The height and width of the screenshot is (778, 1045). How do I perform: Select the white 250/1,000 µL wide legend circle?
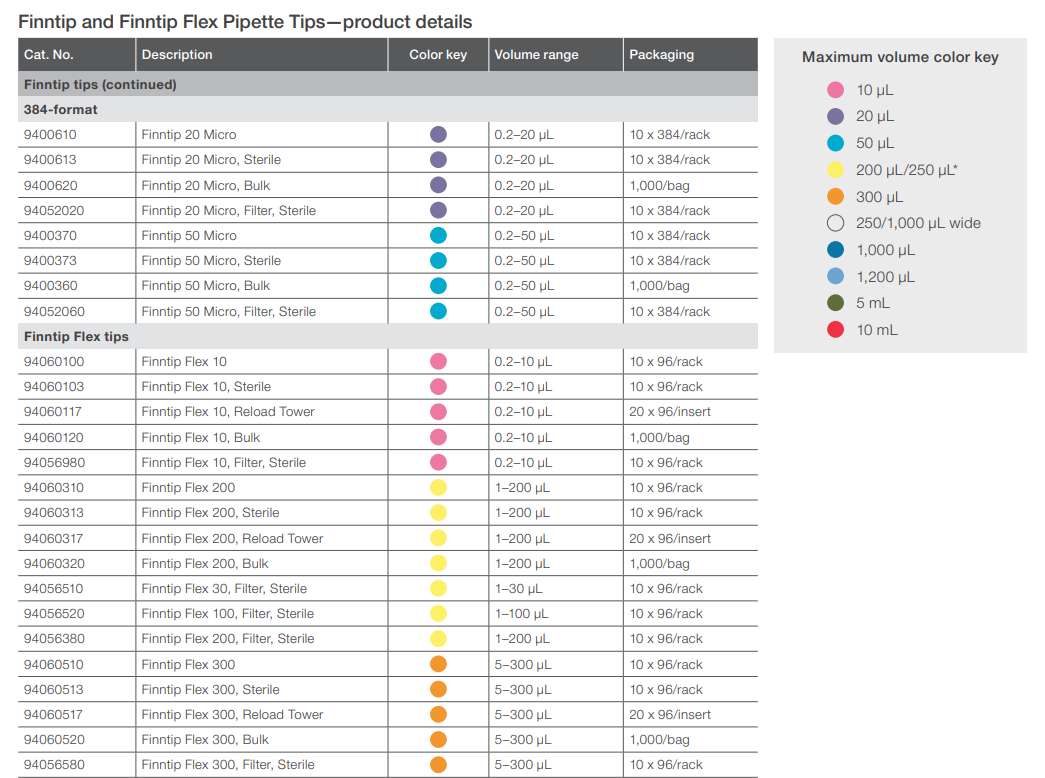click(835, 223)
